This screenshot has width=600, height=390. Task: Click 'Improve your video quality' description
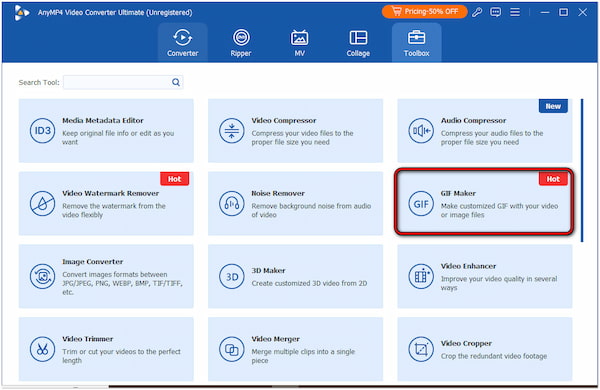pos(499,283)
